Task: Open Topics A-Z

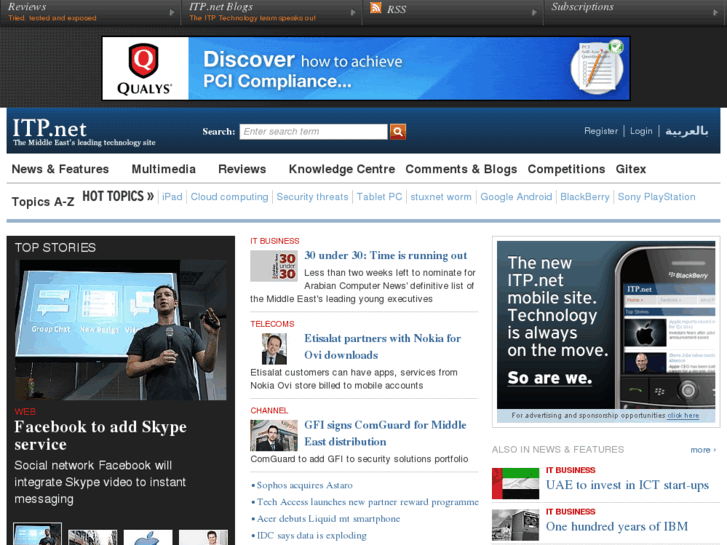Action: (x=43, y=202)
